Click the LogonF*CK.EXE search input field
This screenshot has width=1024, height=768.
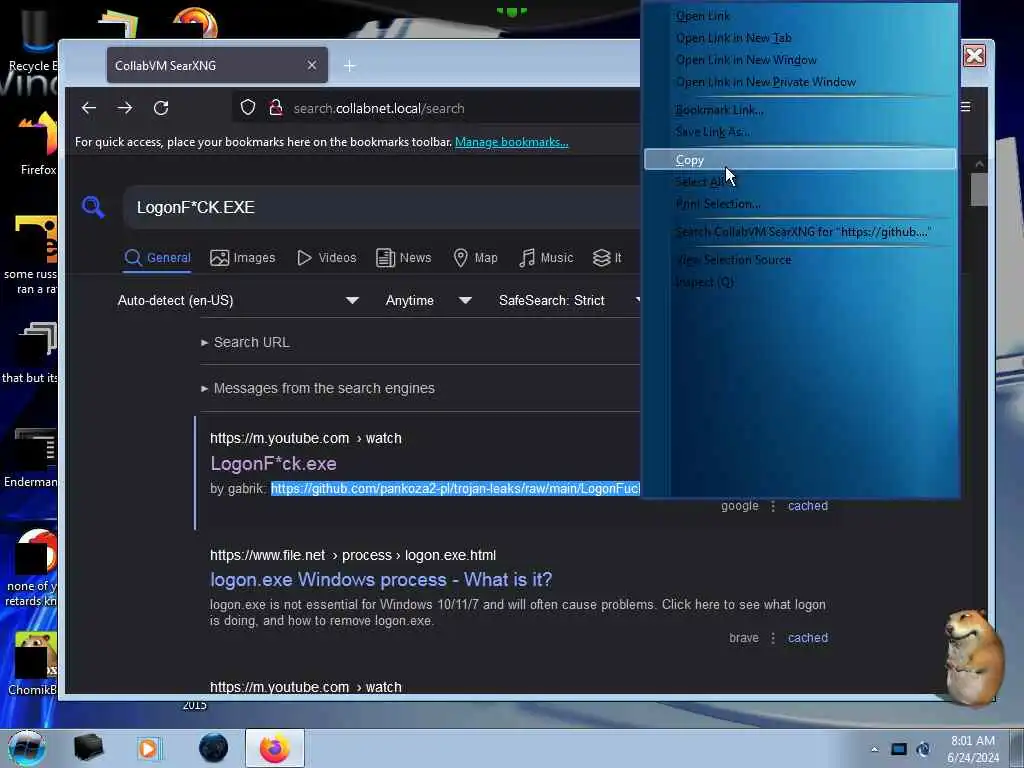coord(382,208)
